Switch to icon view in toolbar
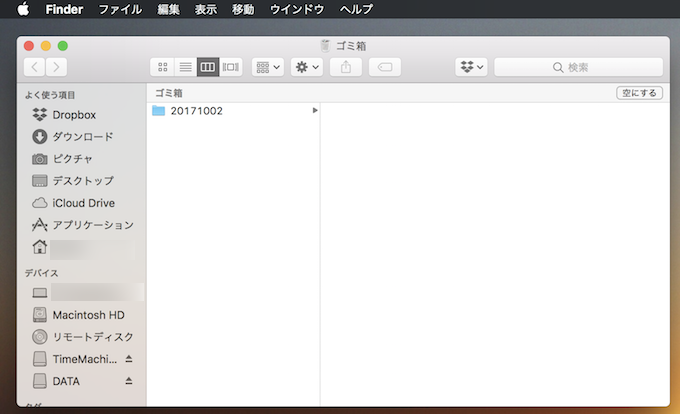Screen dimensions: 680x414 pyautogui.click(x=163, y=67)
